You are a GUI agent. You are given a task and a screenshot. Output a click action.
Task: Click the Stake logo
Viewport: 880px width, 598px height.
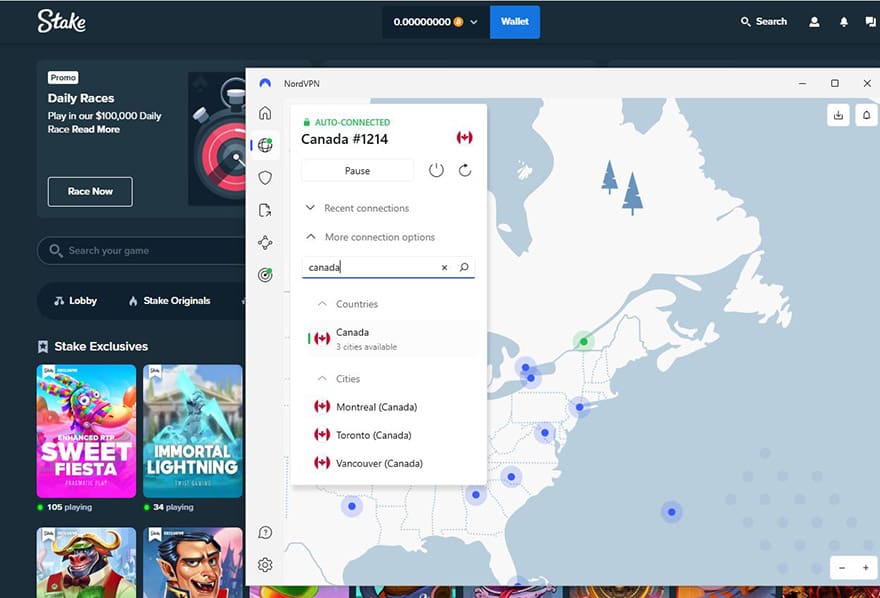(61, 21)
